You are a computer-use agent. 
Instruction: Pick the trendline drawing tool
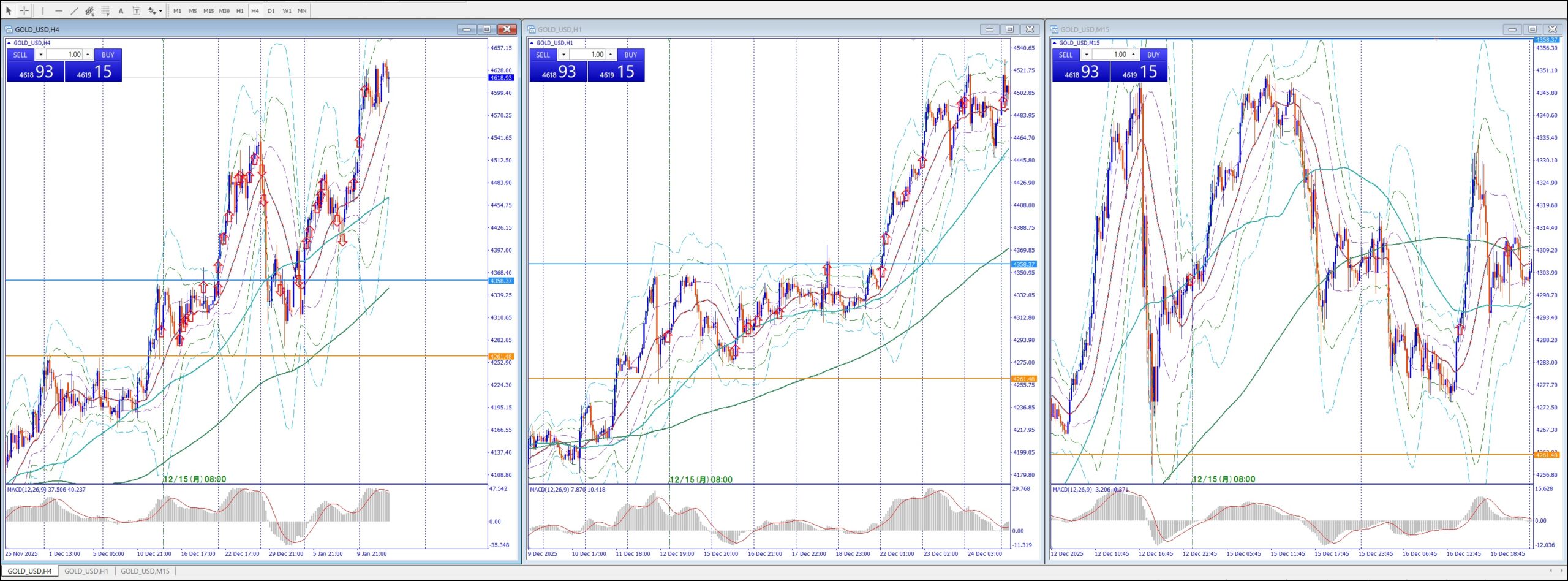click(x=74, y=10)
